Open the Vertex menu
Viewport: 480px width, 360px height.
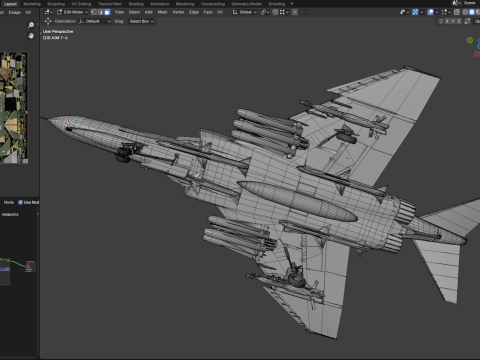(x=178, y=12)
